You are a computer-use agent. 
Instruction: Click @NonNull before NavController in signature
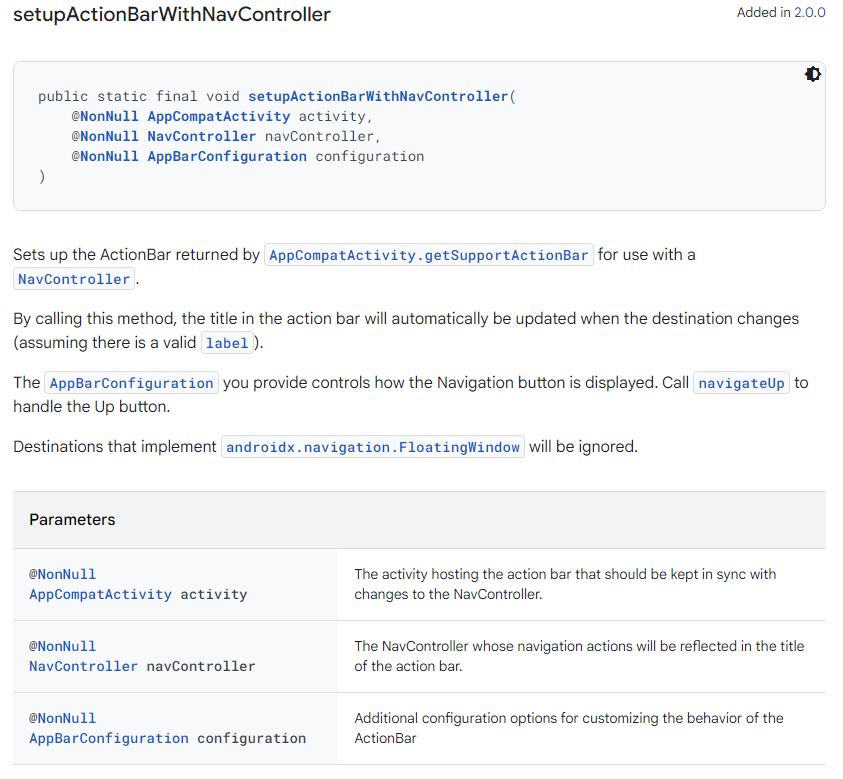[x=105, y=136]
